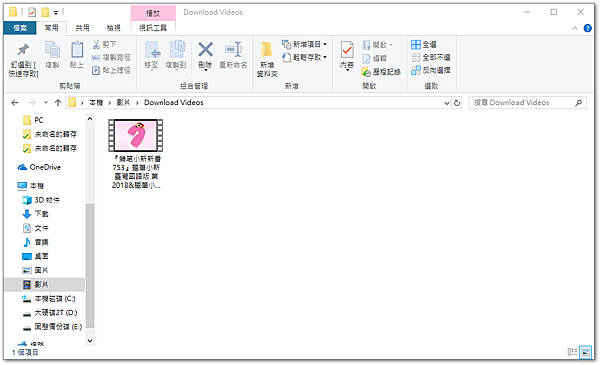
Task: Go forward with the right arrow
Action: [32, 103]
